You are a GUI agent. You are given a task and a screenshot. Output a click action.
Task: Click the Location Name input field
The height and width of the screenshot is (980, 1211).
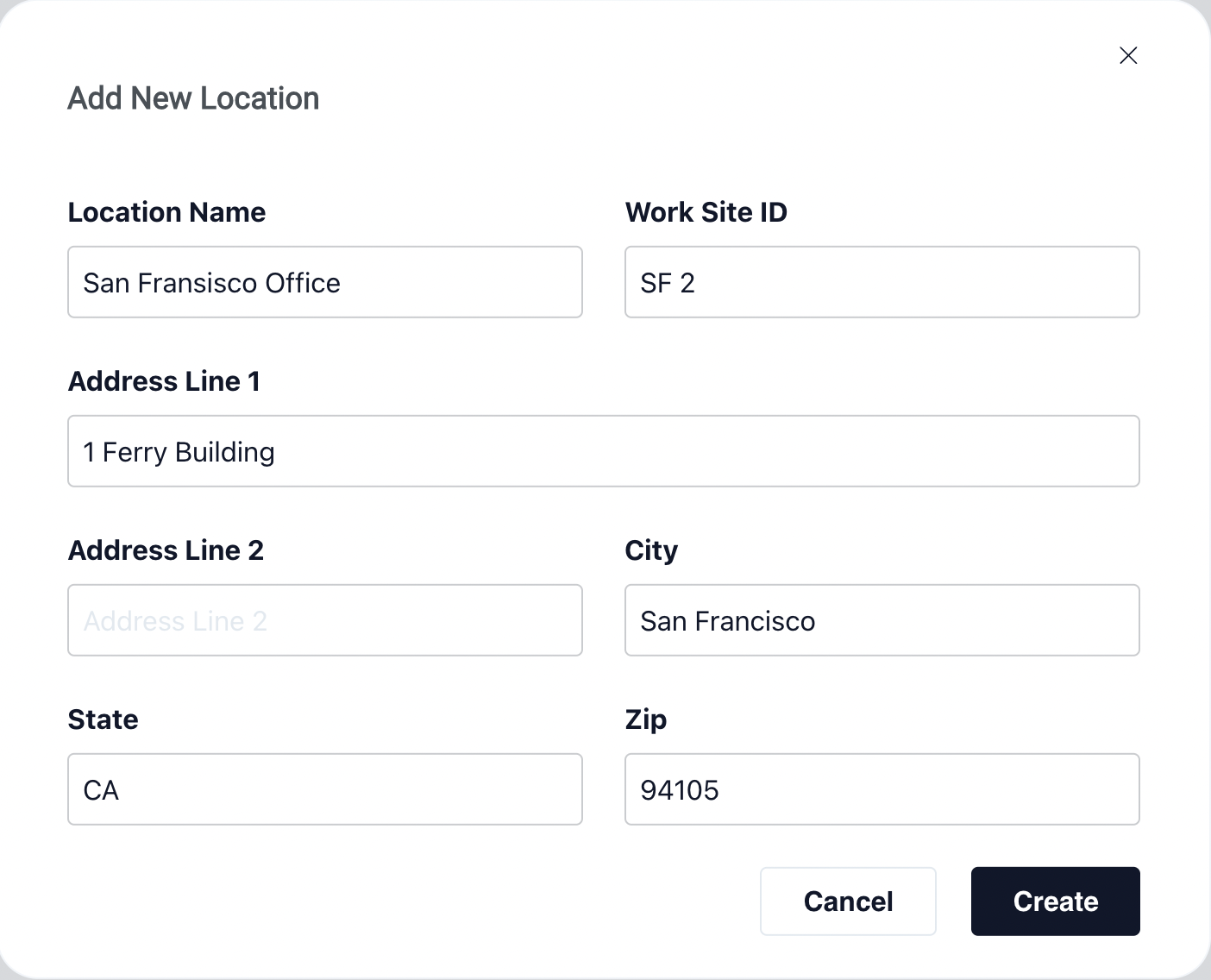pyautogui.click(x=325, y=282)
